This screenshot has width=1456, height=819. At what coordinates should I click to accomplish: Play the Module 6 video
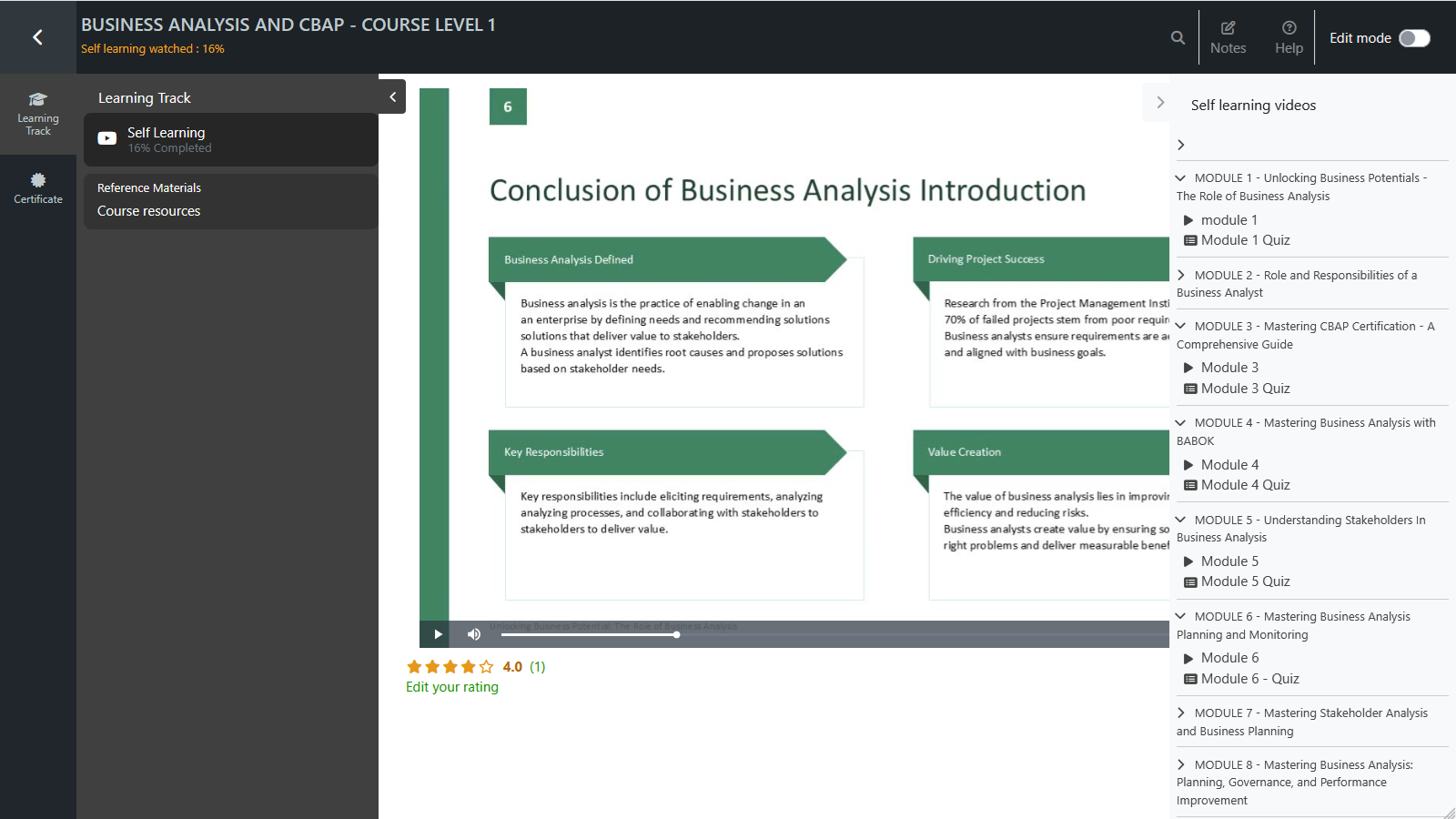pos(1220,658)
